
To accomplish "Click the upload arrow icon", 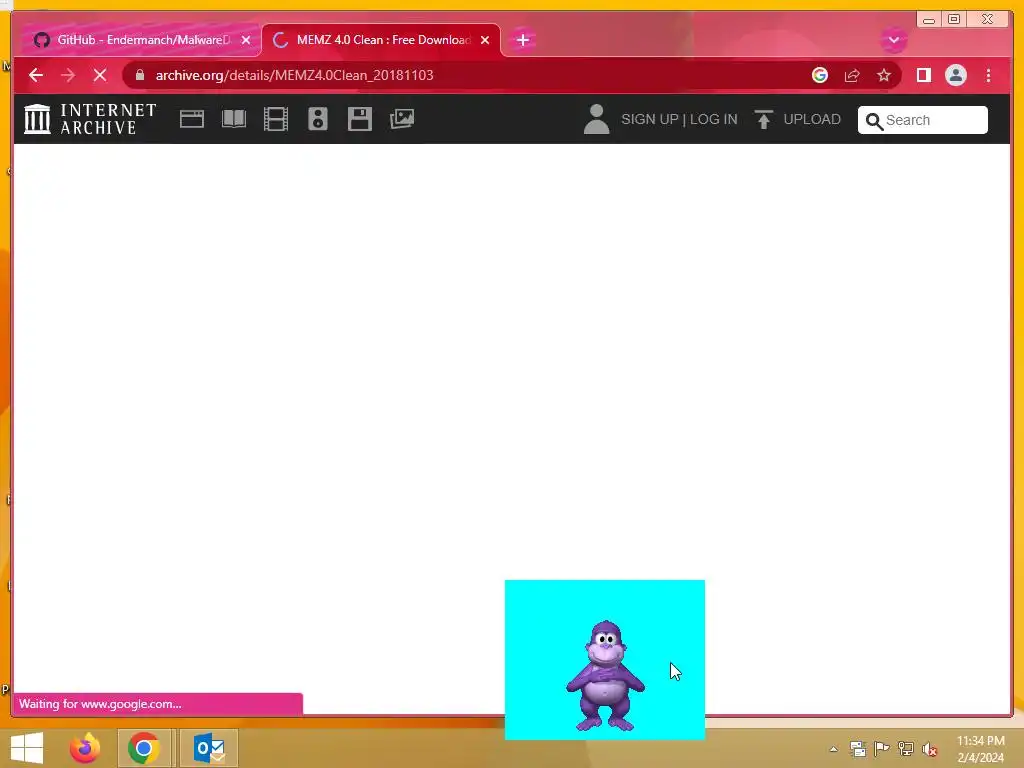I will [763, 120].
